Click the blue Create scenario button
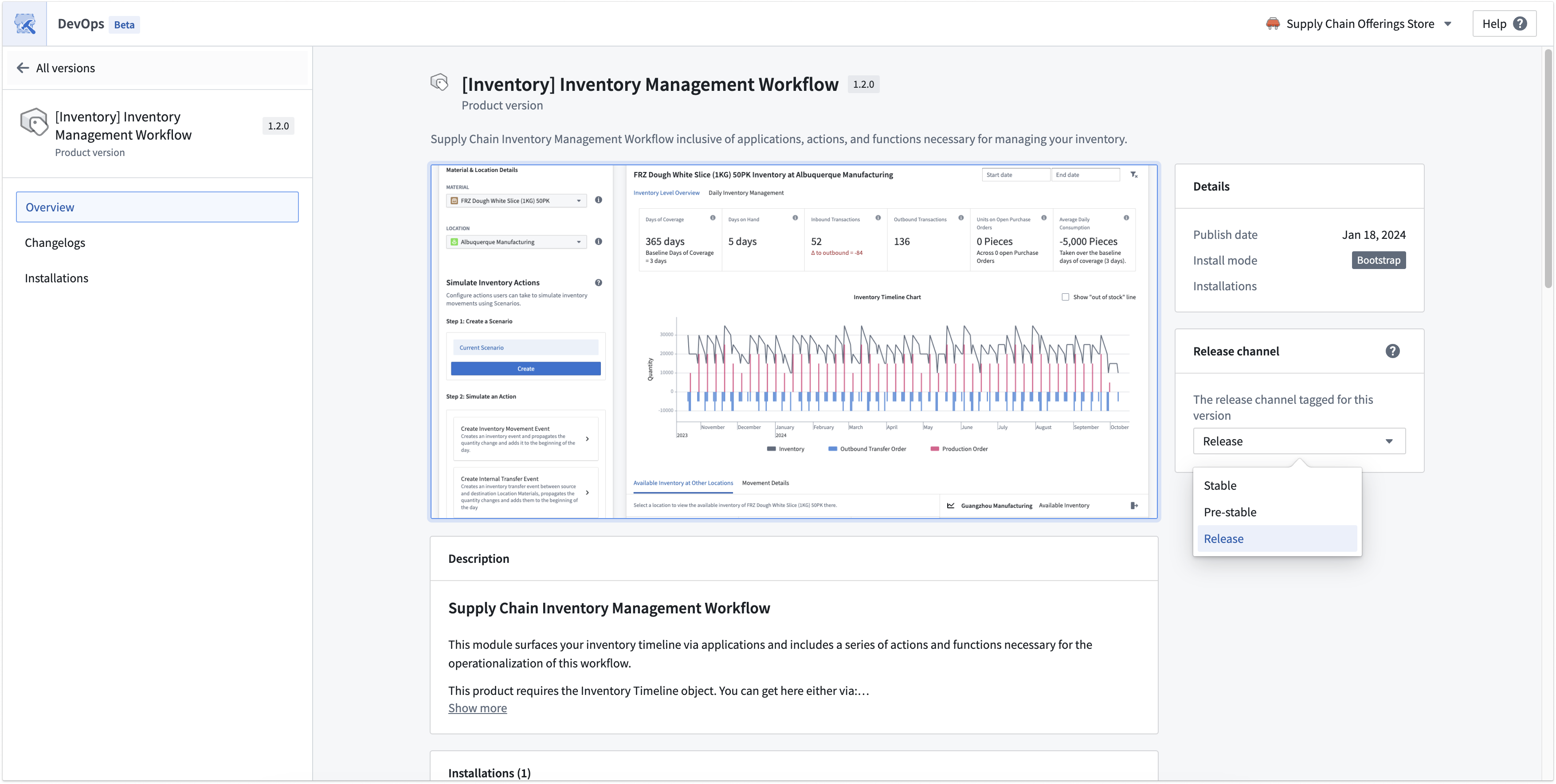Screen dimensions: 1556x784 click(525, 369)
